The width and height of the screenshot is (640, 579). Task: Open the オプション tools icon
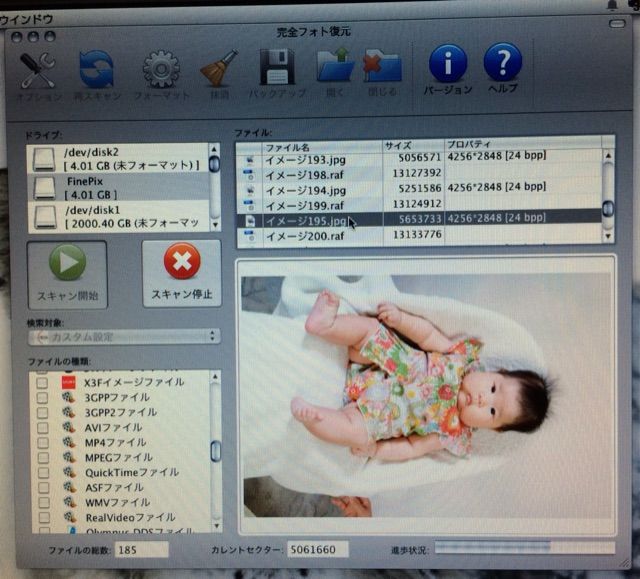click(38, 70)
